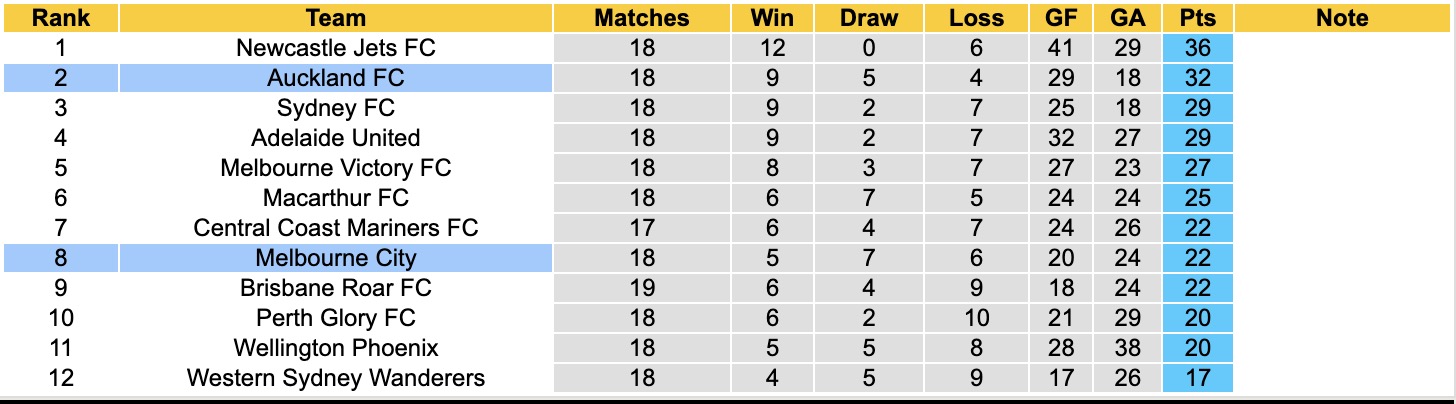The image size is (1456, 404).
Task: Click the Wellington Phoenix team name
Action: [x=336, y=348]
